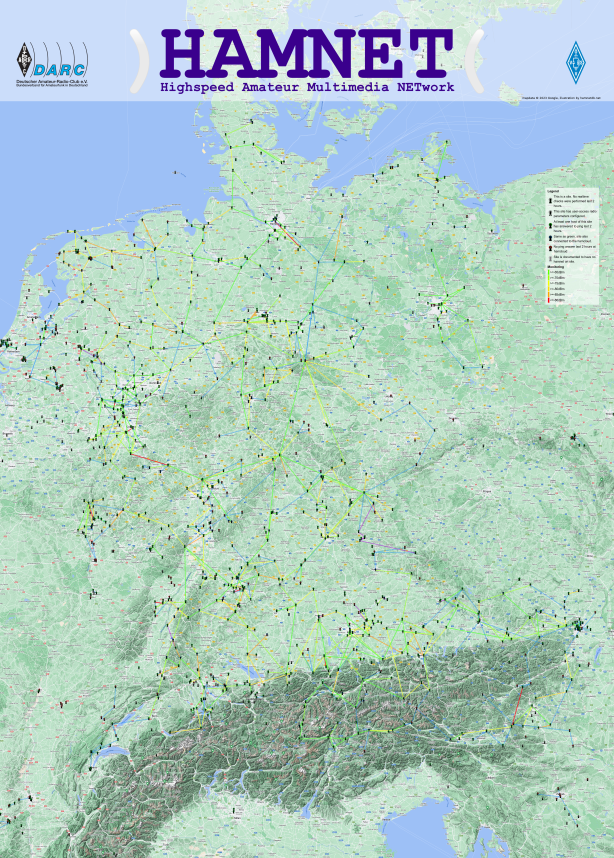
Task: Click the long red link line in eastern Austria
Action: (517, 707)
